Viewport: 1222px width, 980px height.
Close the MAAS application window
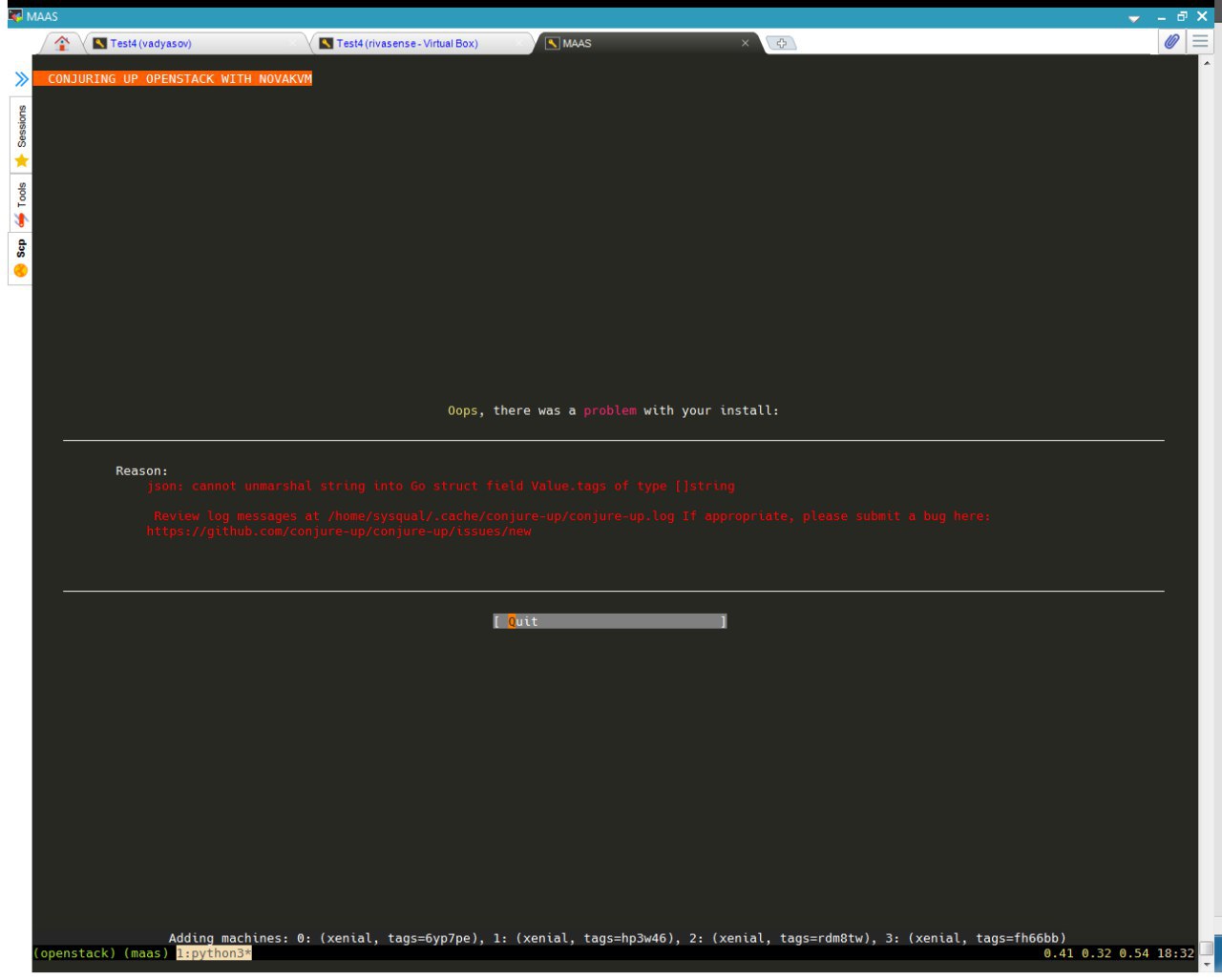pyautogui.click(x=1203, y=17)
